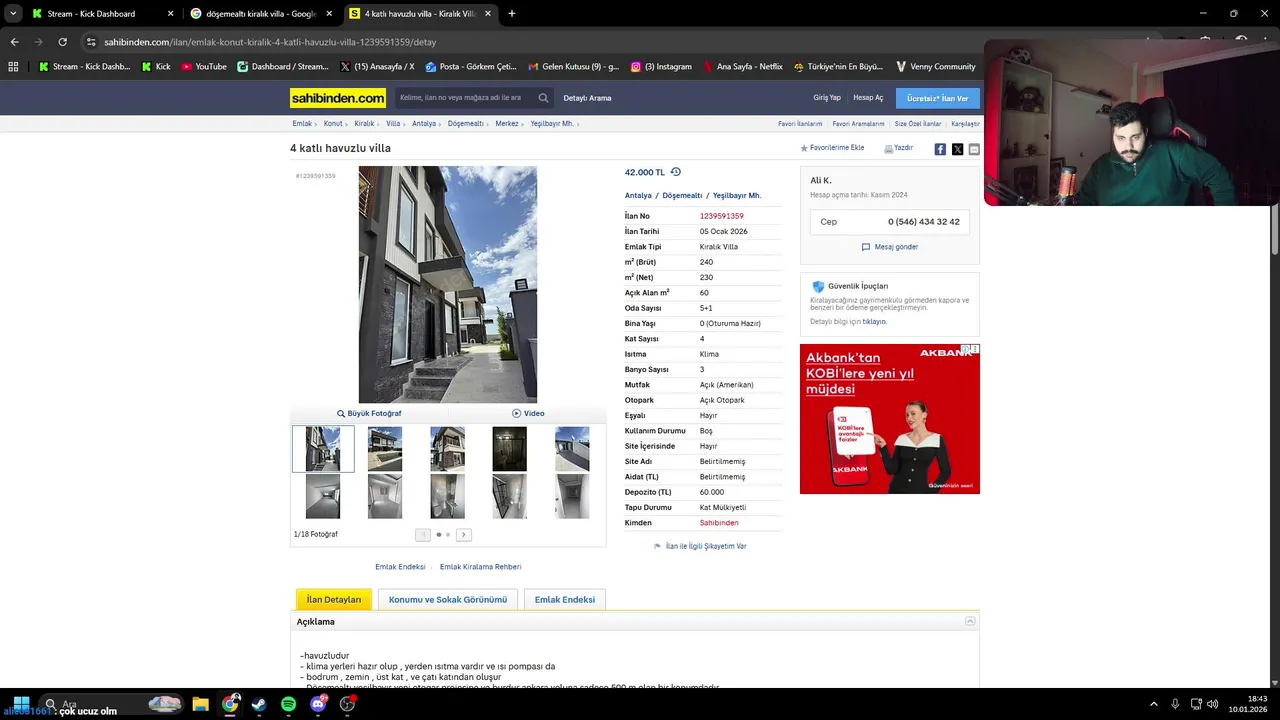
Task: Open Gelen Kutusu Gmail bookmark
Action: point(573,67)
